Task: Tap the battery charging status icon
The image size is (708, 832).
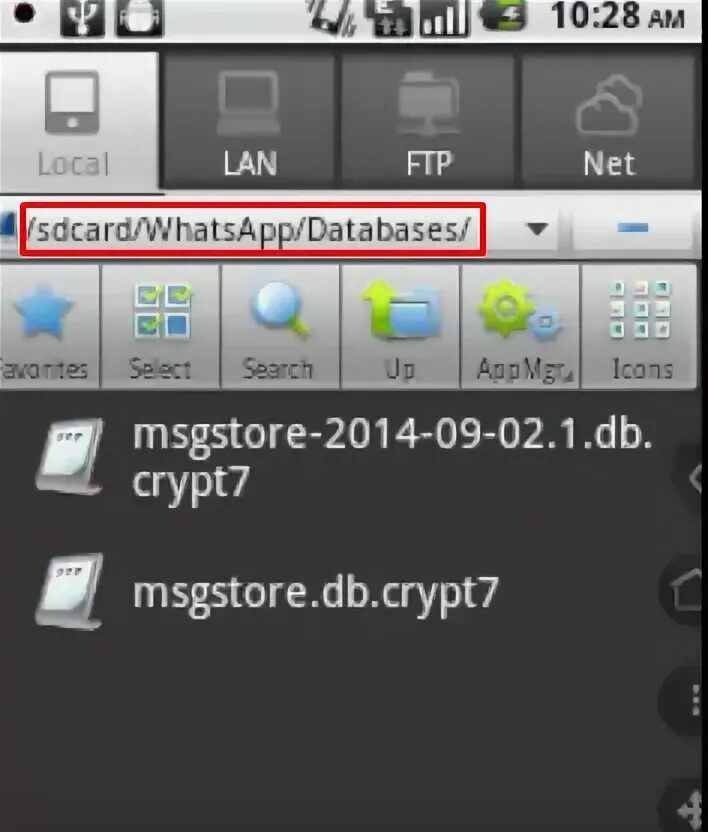Action: click(503, 15)
